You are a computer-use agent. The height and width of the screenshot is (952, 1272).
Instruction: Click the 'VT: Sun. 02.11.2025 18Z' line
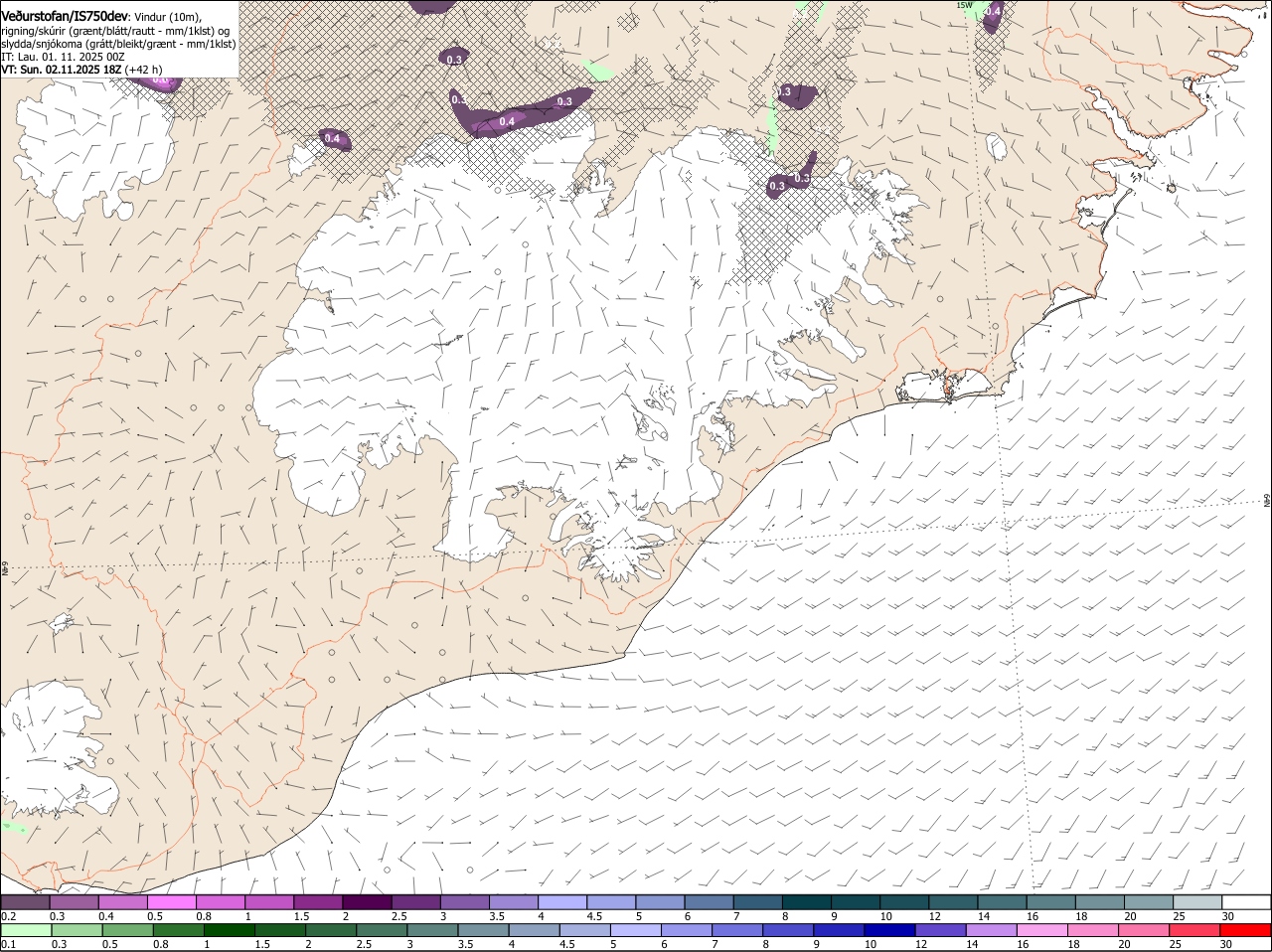coord(61,70)
